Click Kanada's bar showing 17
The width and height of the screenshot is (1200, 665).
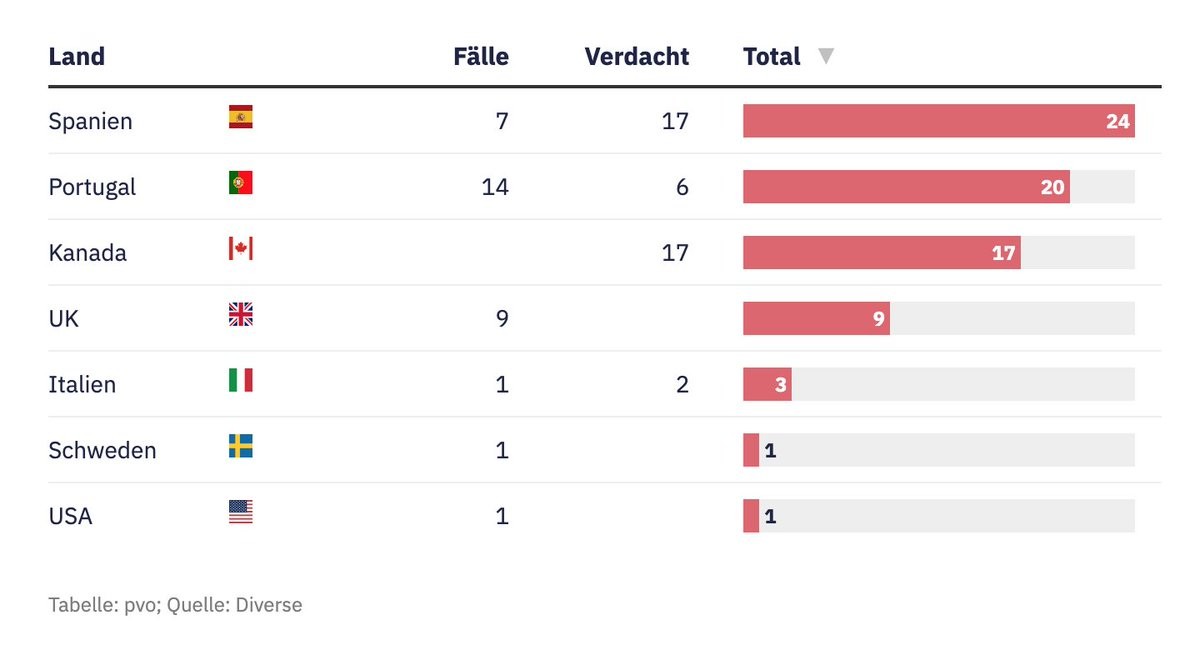(881, 253)
